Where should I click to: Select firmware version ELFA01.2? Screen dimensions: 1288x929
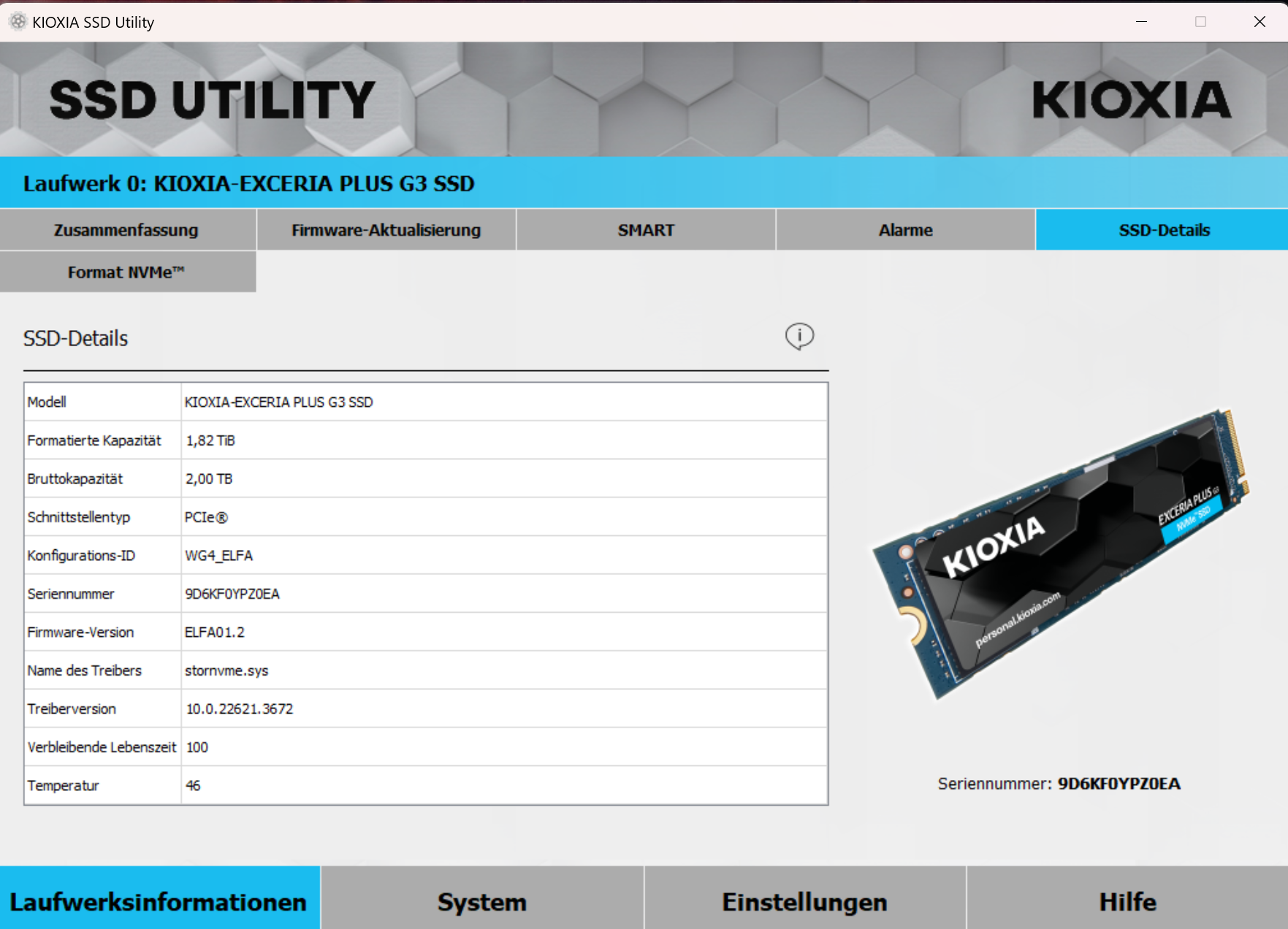tap(215, 632)
